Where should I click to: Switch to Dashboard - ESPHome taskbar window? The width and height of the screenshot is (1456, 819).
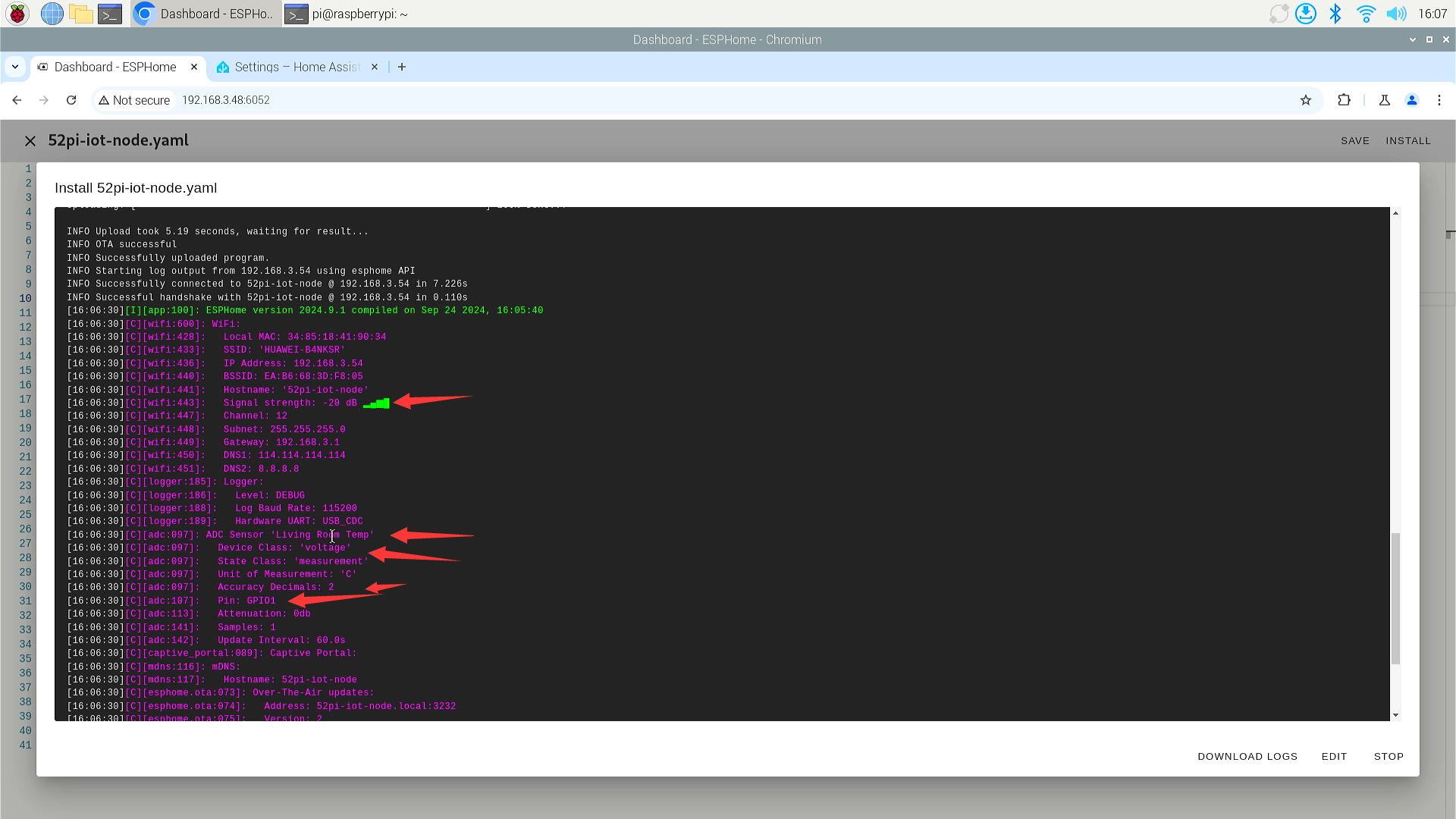click(x=205, y=14)
